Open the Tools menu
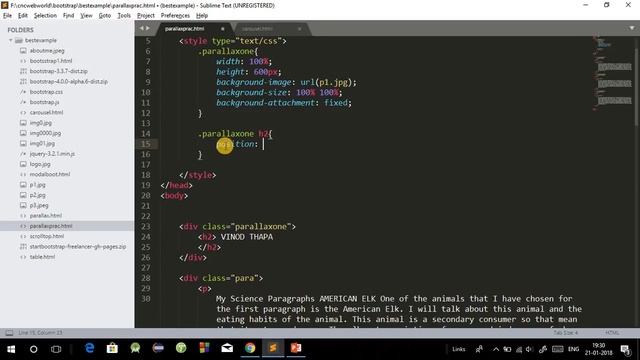Image resolution: width=640 pixels, height=360 pixels. [124, 16]
